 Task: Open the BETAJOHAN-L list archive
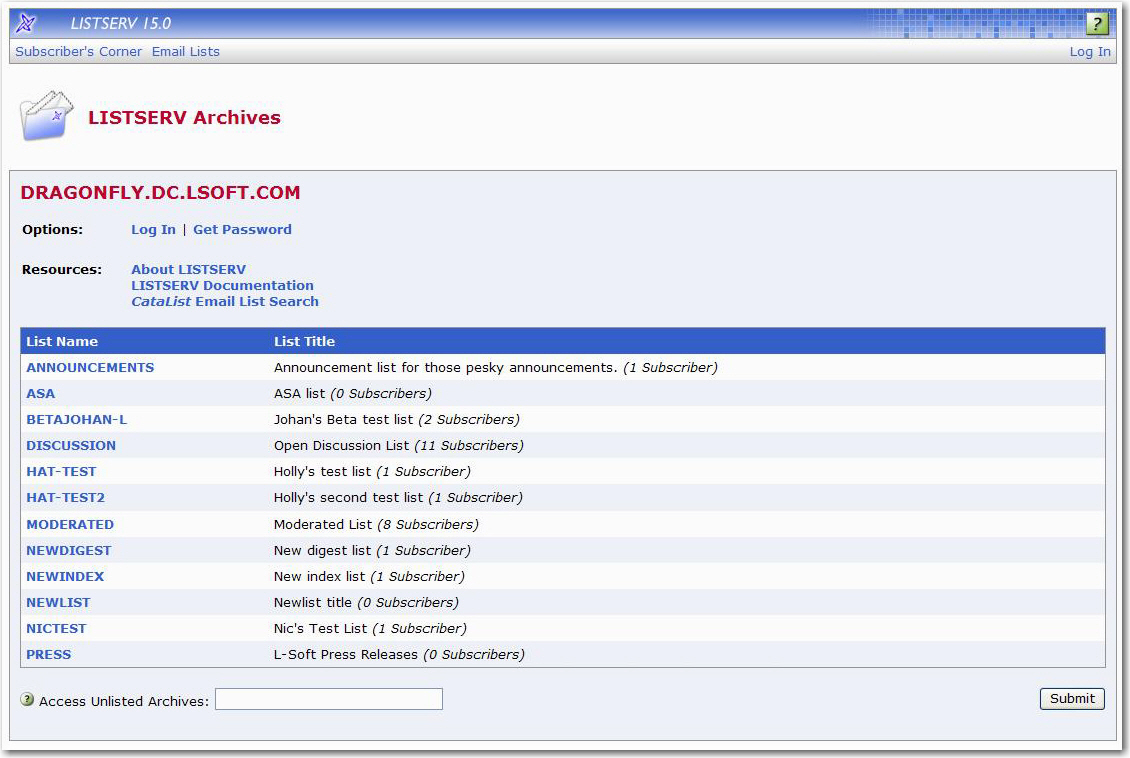76,419
